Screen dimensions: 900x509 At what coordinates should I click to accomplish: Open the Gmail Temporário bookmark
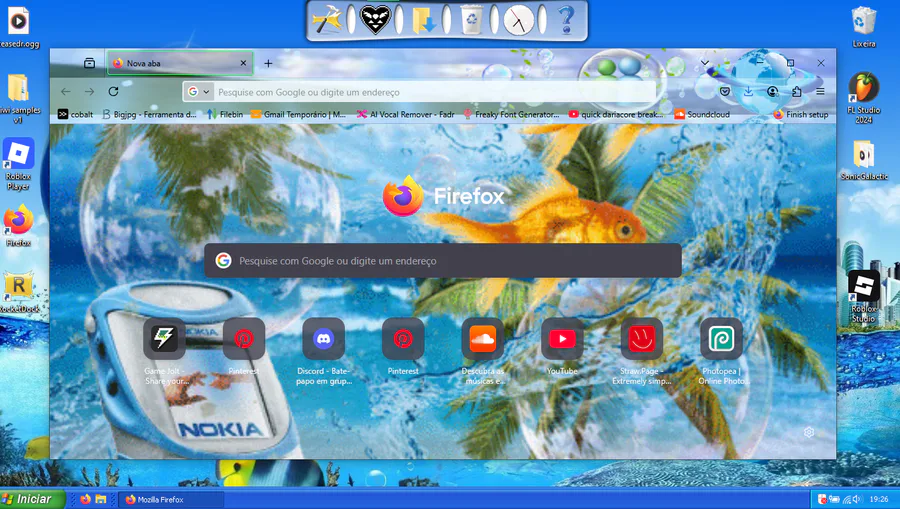(298, 114)
